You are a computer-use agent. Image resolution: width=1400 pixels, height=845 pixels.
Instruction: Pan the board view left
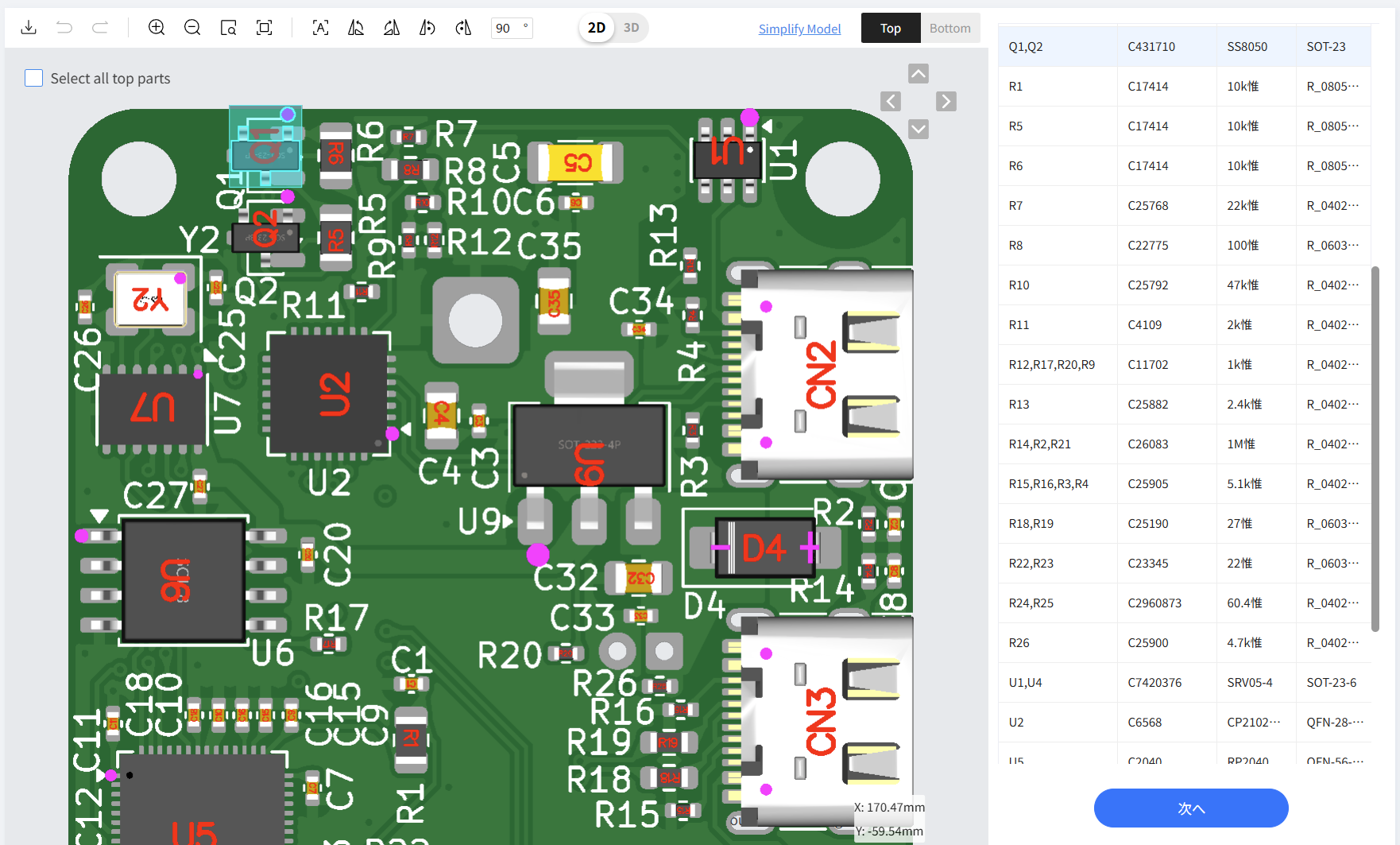tap(891, 102)
